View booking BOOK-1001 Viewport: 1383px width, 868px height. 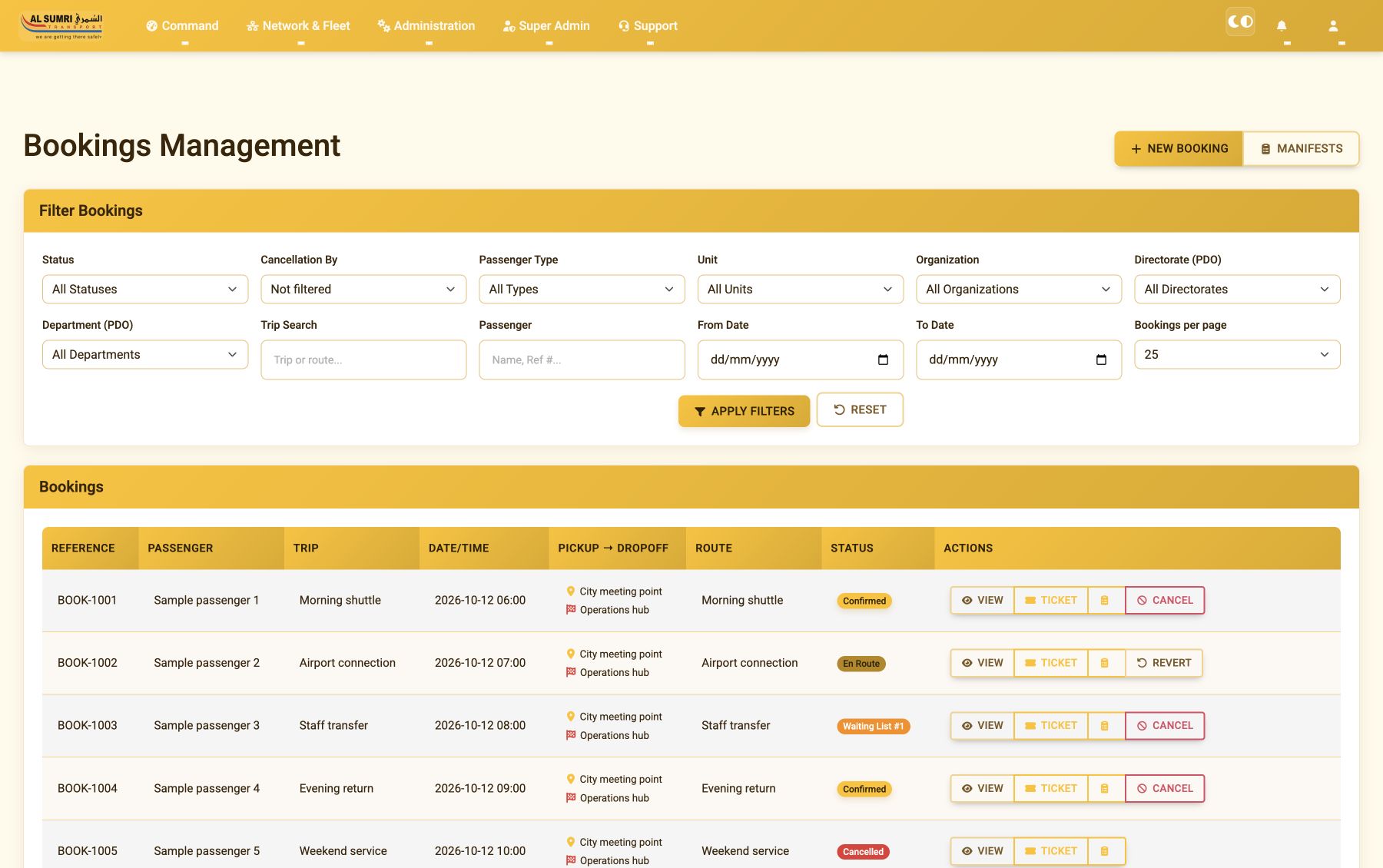pyautogui.click(x=982, y=600)
